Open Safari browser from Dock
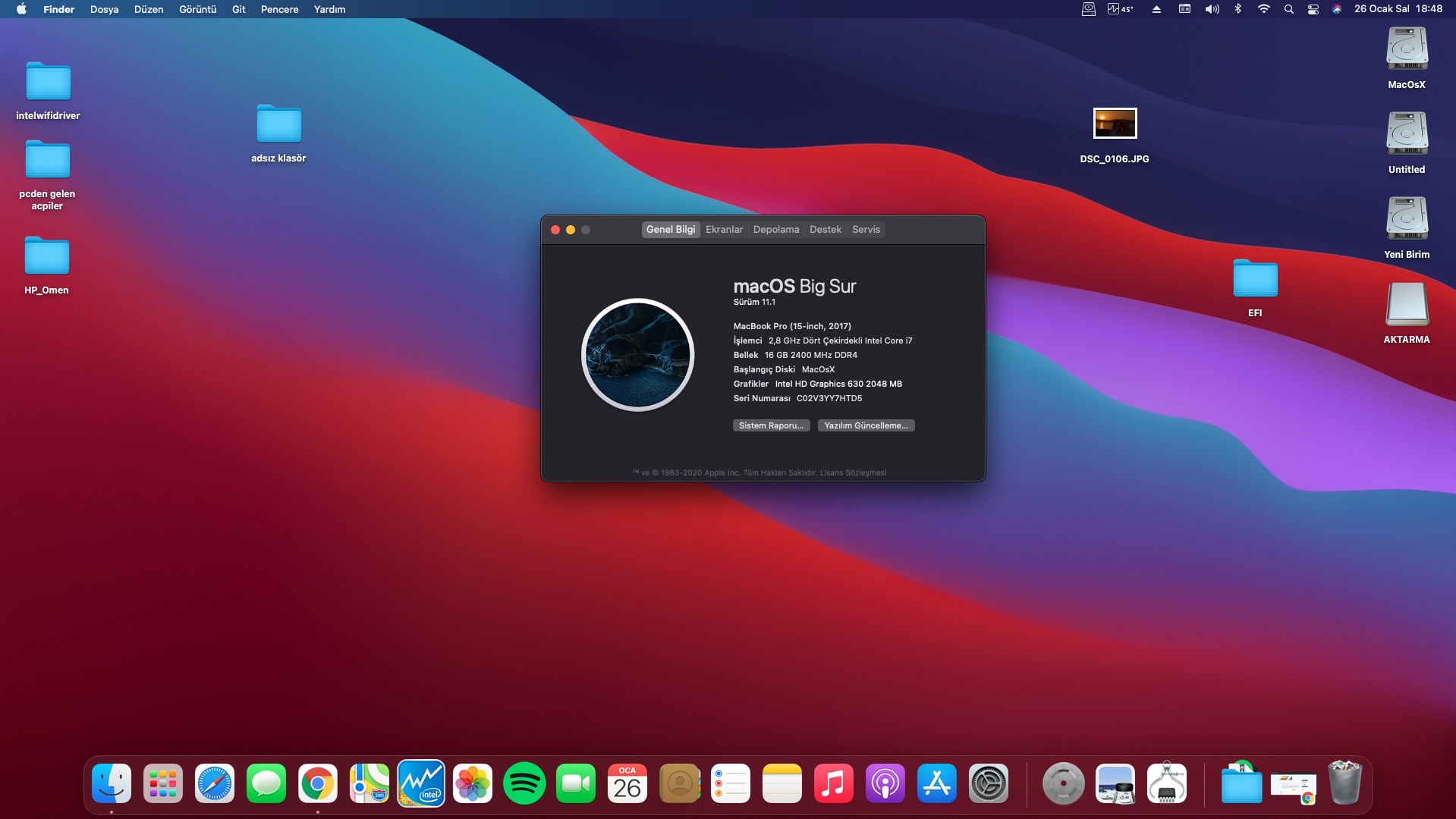 click(215, 783)
